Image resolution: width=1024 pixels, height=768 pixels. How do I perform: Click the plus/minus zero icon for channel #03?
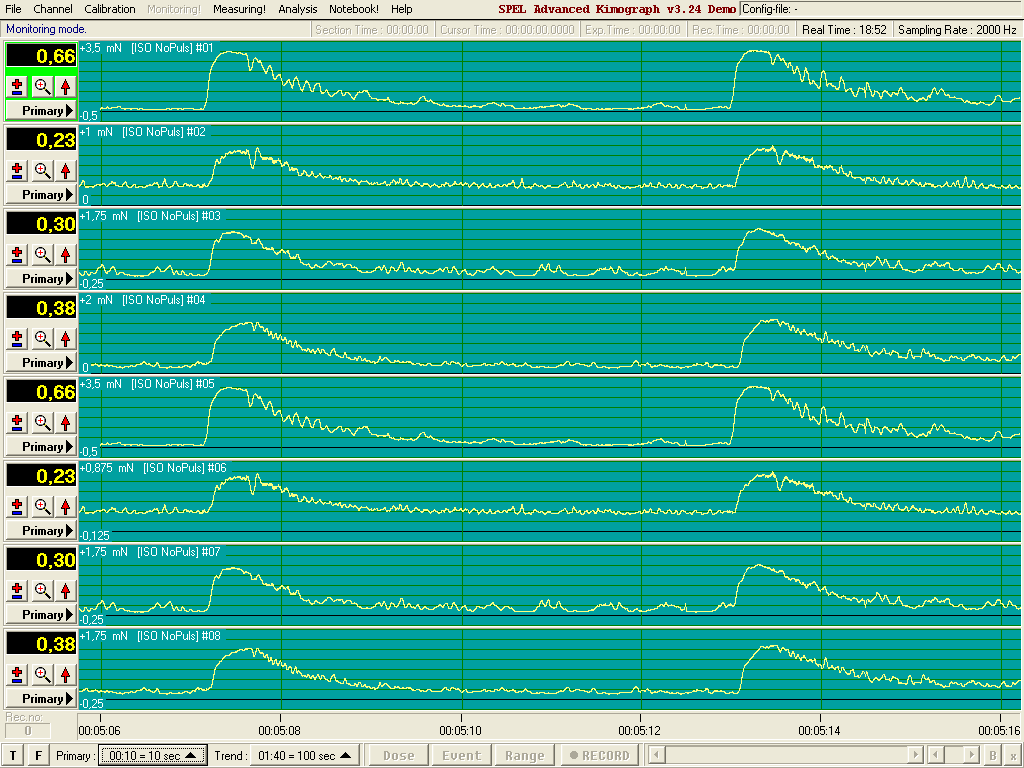[x=18, y=254]
